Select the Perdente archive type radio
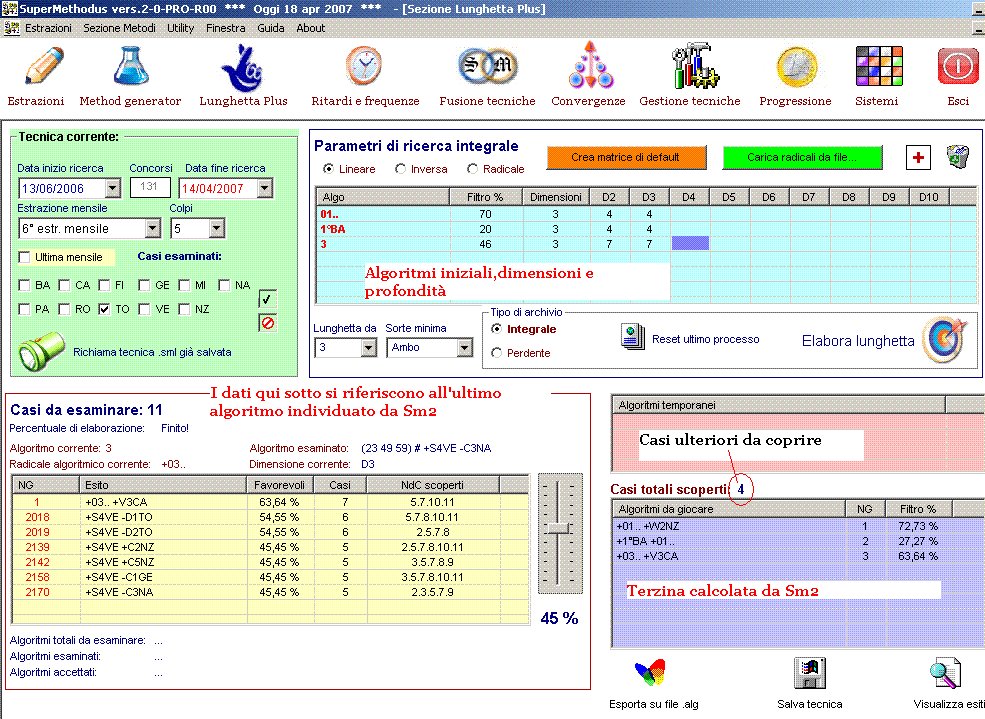 [x=496, y=353]
